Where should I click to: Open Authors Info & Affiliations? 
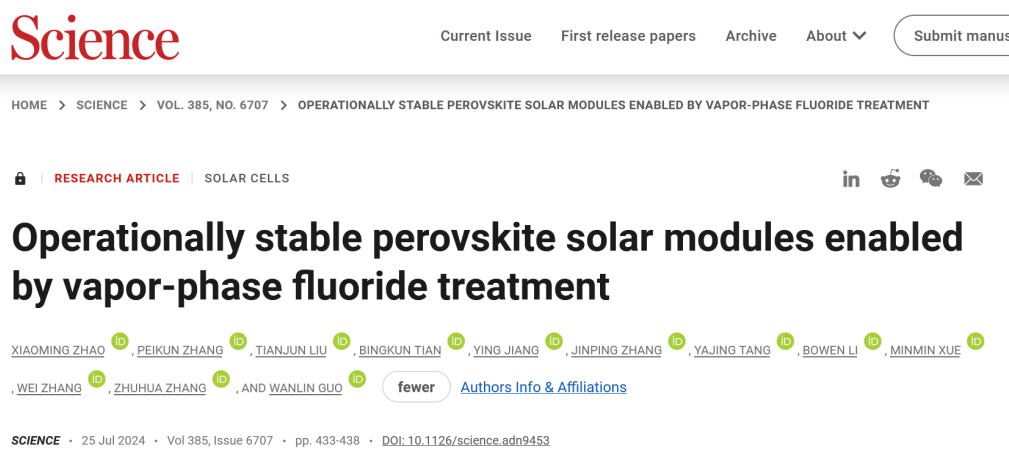[x=543, y=387]
